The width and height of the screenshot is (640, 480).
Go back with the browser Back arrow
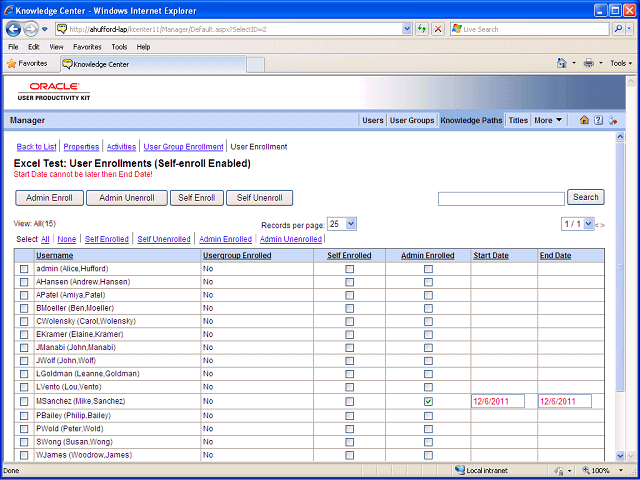coord(13,29)
